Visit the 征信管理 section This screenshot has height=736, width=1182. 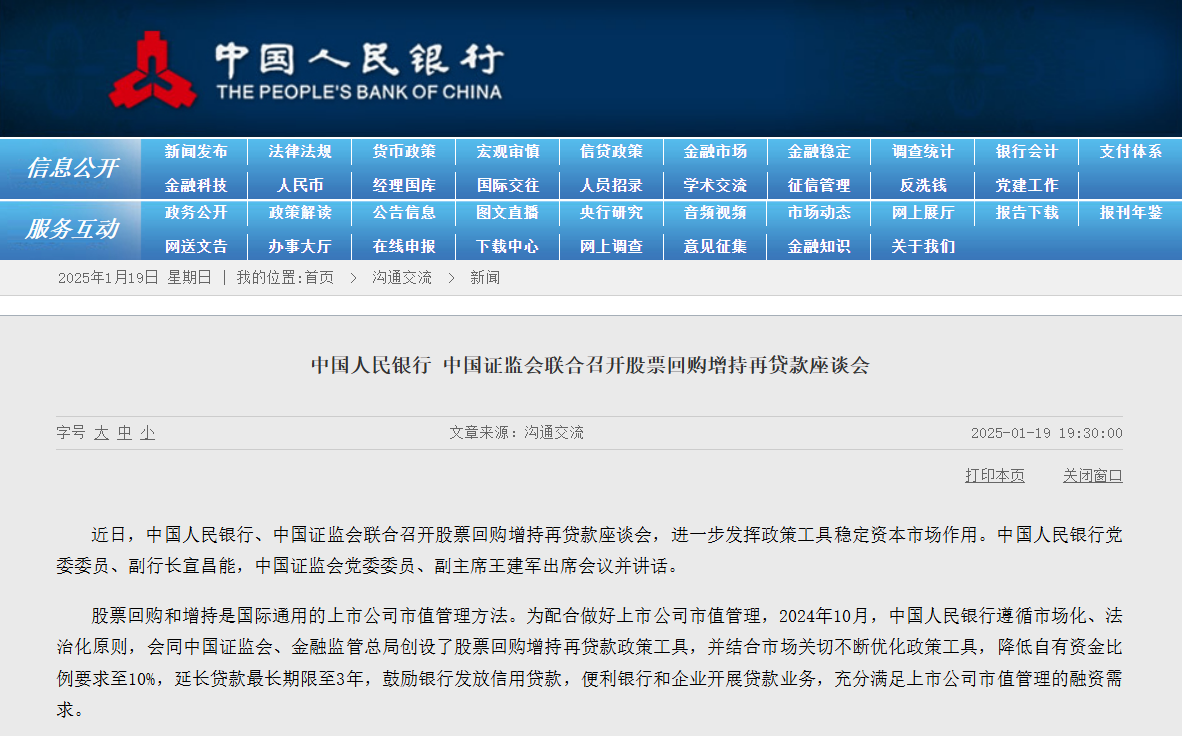[x=818, y=184]
